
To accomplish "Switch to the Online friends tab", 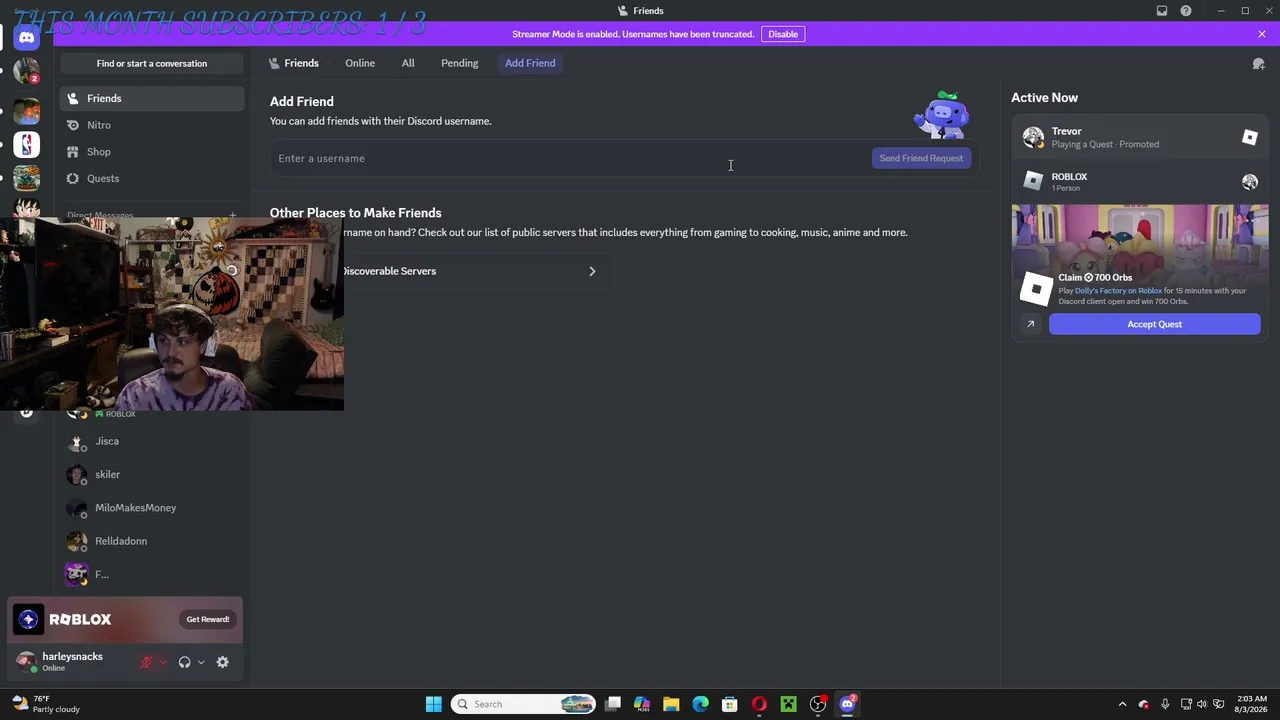I will pos(360,63).
